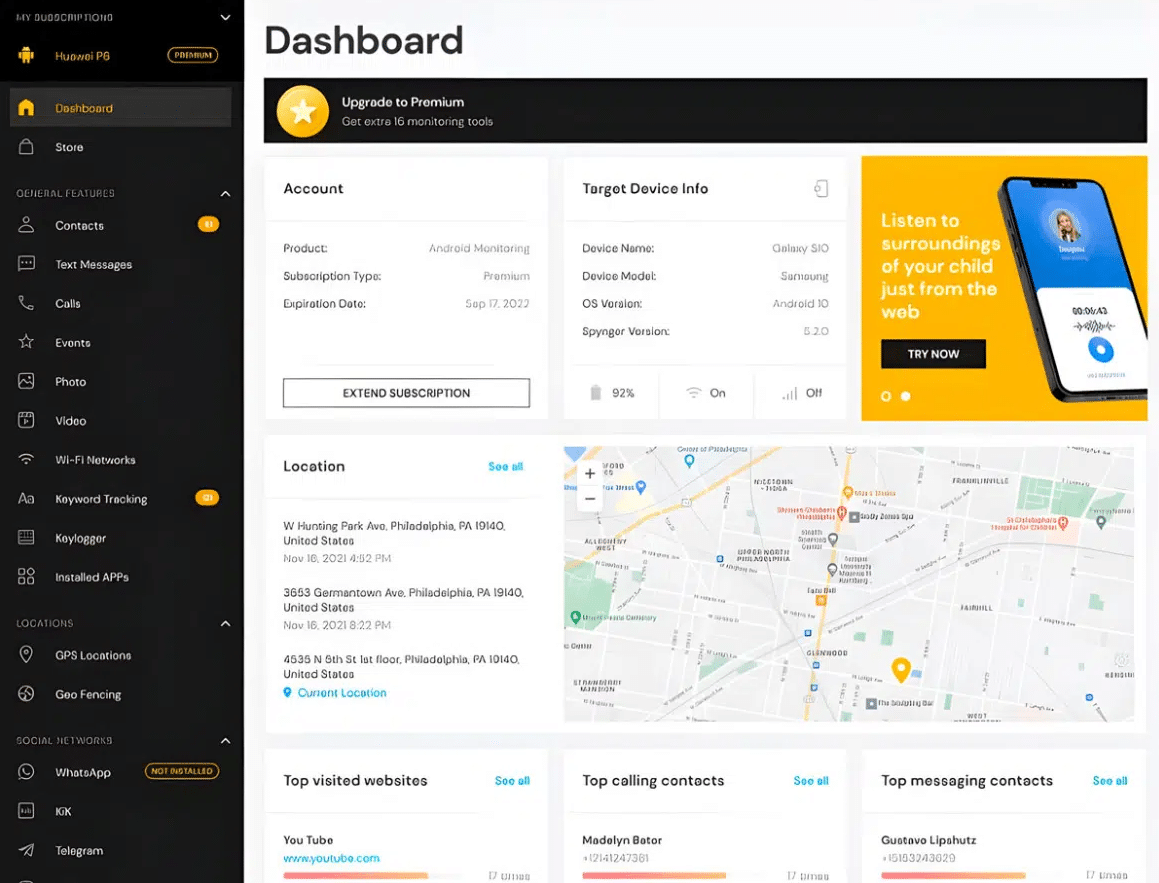The height and width of the screenshot is (883, 1159).
Task: Collapse the General Features section
Action: point(225,194)
